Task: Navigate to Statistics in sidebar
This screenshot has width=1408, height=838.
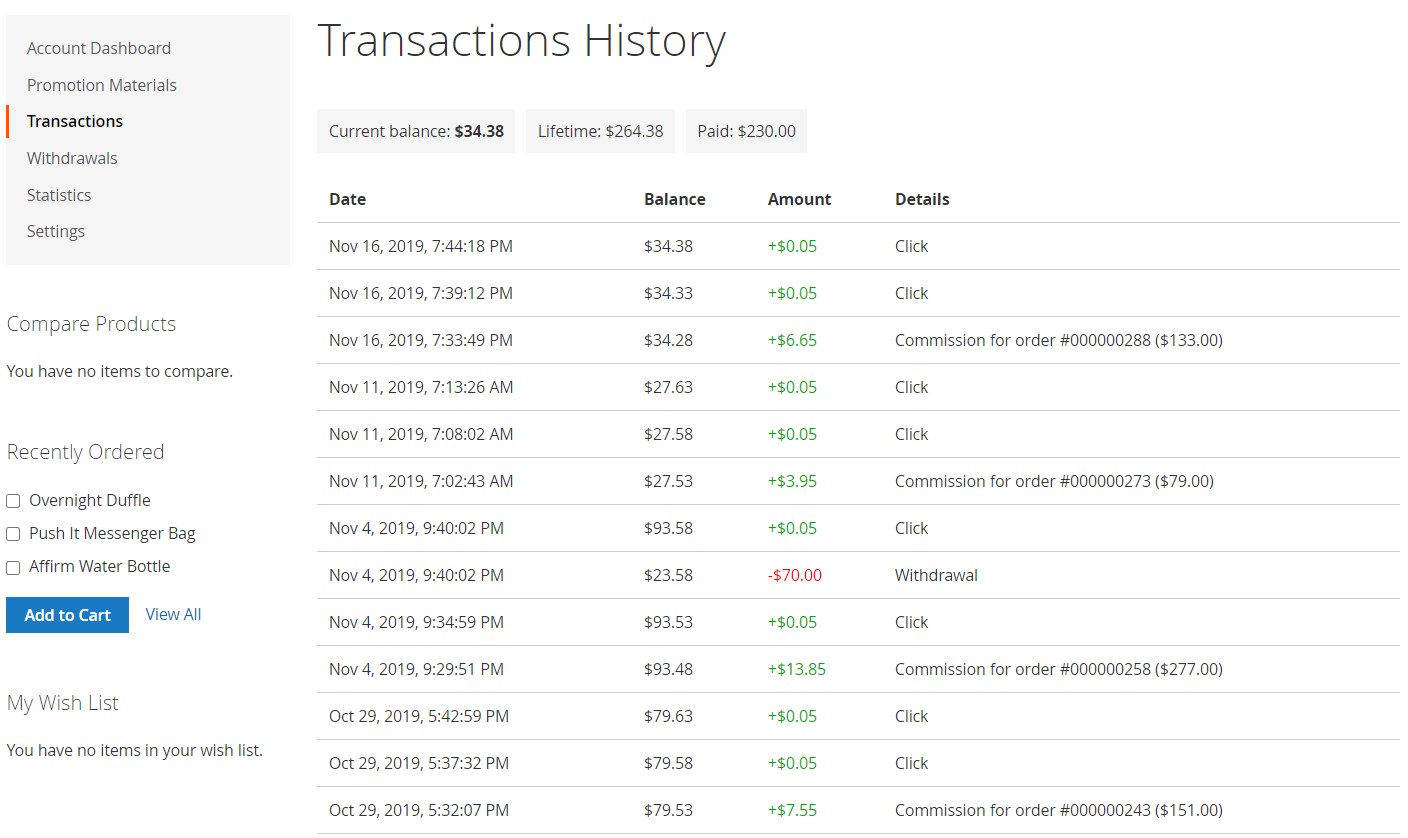Action: 59,195
